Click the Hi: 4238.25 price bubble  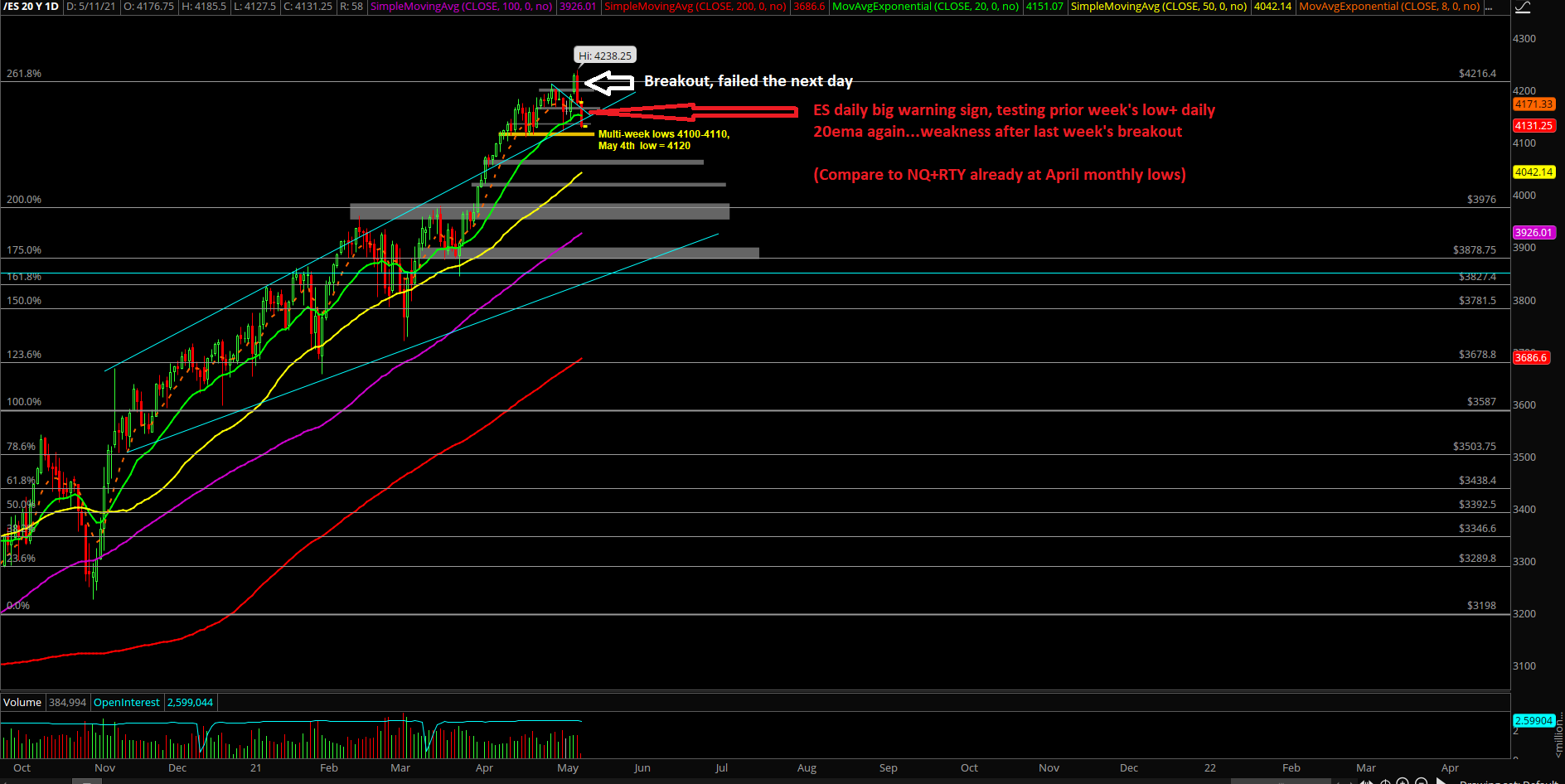pyautogui.click(x=605, y=56)
